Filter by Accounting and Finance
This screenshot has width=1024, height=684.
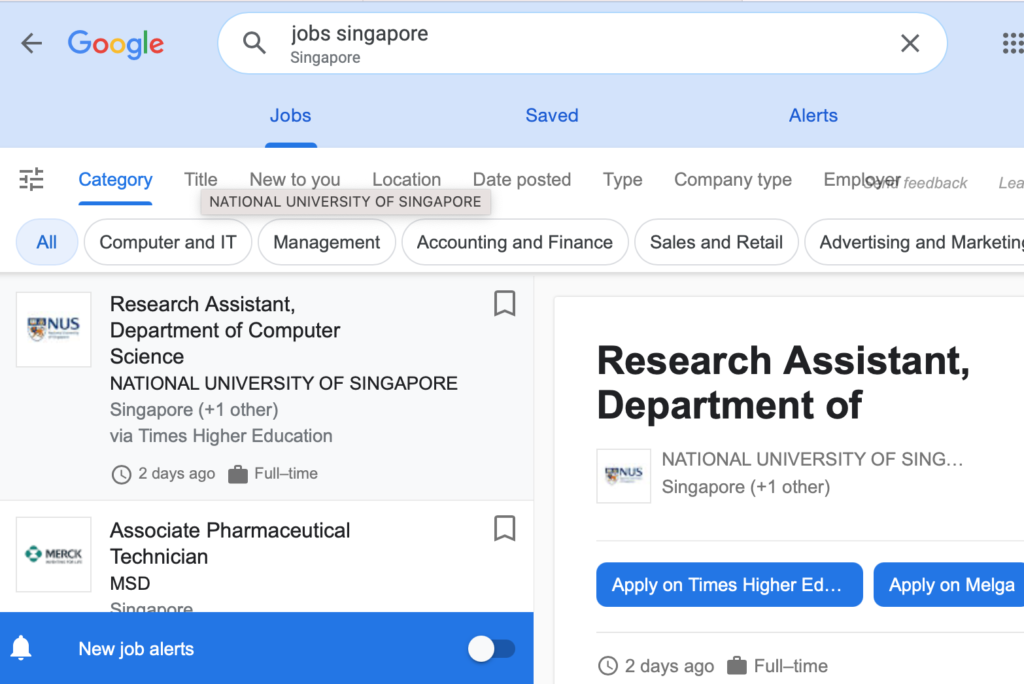[x=515, y=242]
